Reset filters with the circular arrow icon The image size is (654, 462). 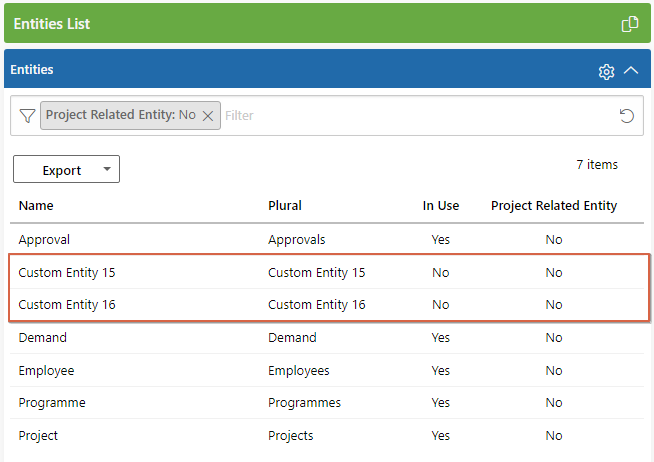626,116
